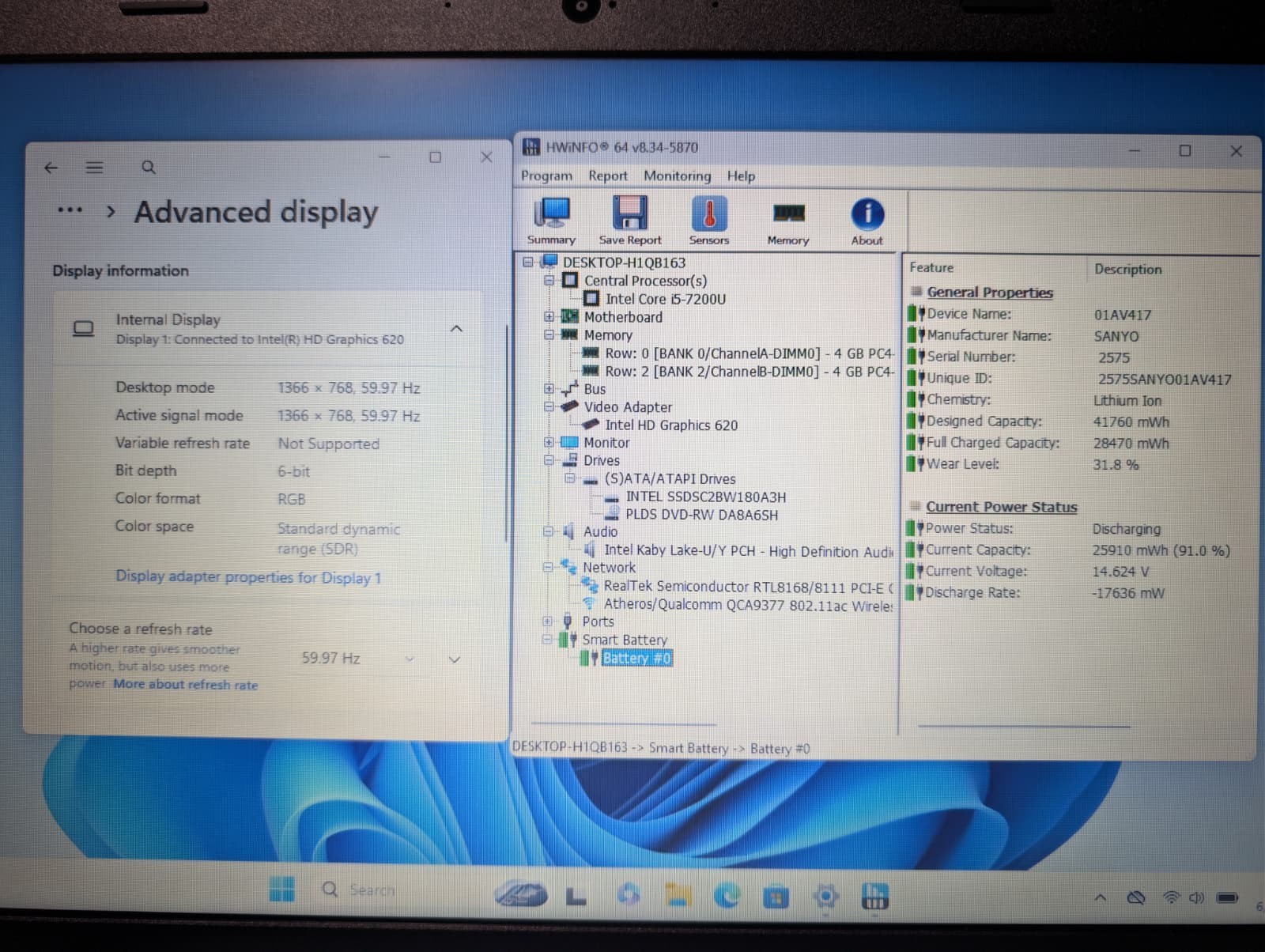Launch Microsoft Edge from the taskbar

[727, 896]
